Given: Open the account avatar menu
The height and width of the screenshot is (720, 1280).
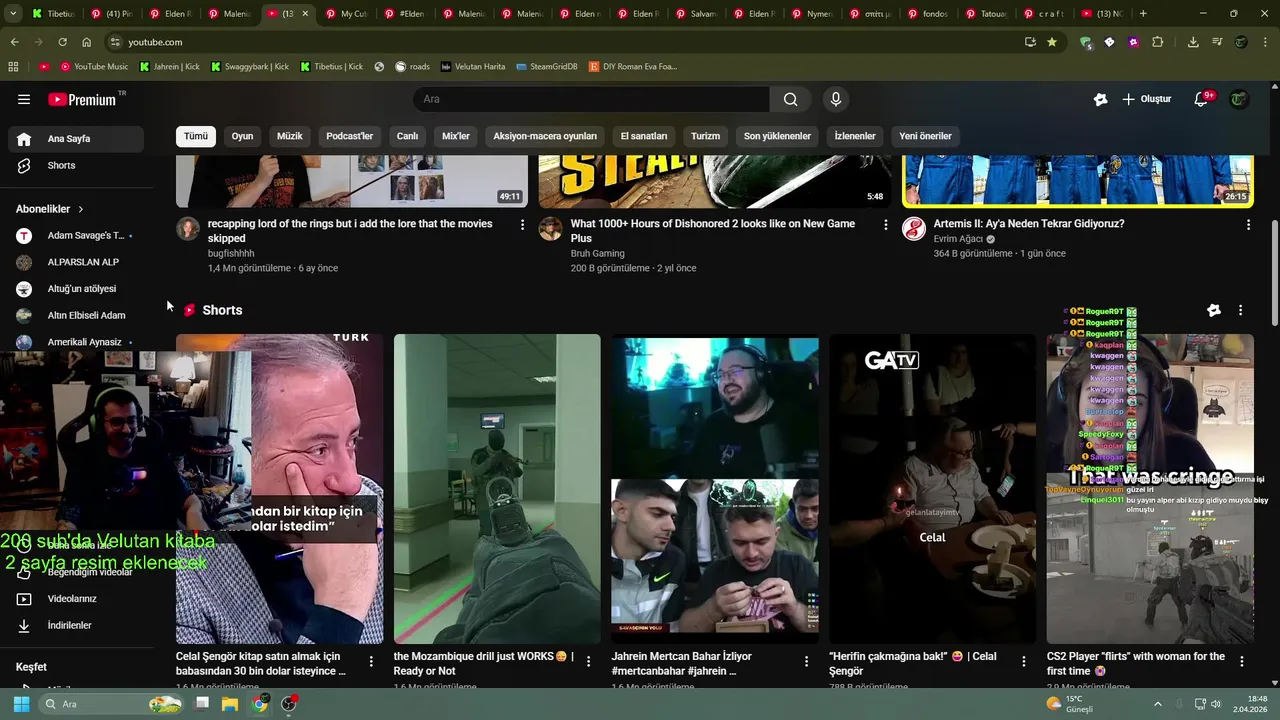Looking at the screenshot, I should [1239, 99].
